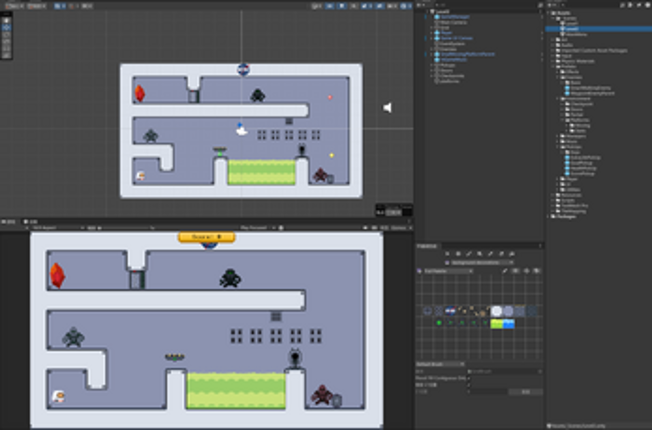Open the Default Brush dropdown
Screen dimensions: 652x430
pos(441,364)
